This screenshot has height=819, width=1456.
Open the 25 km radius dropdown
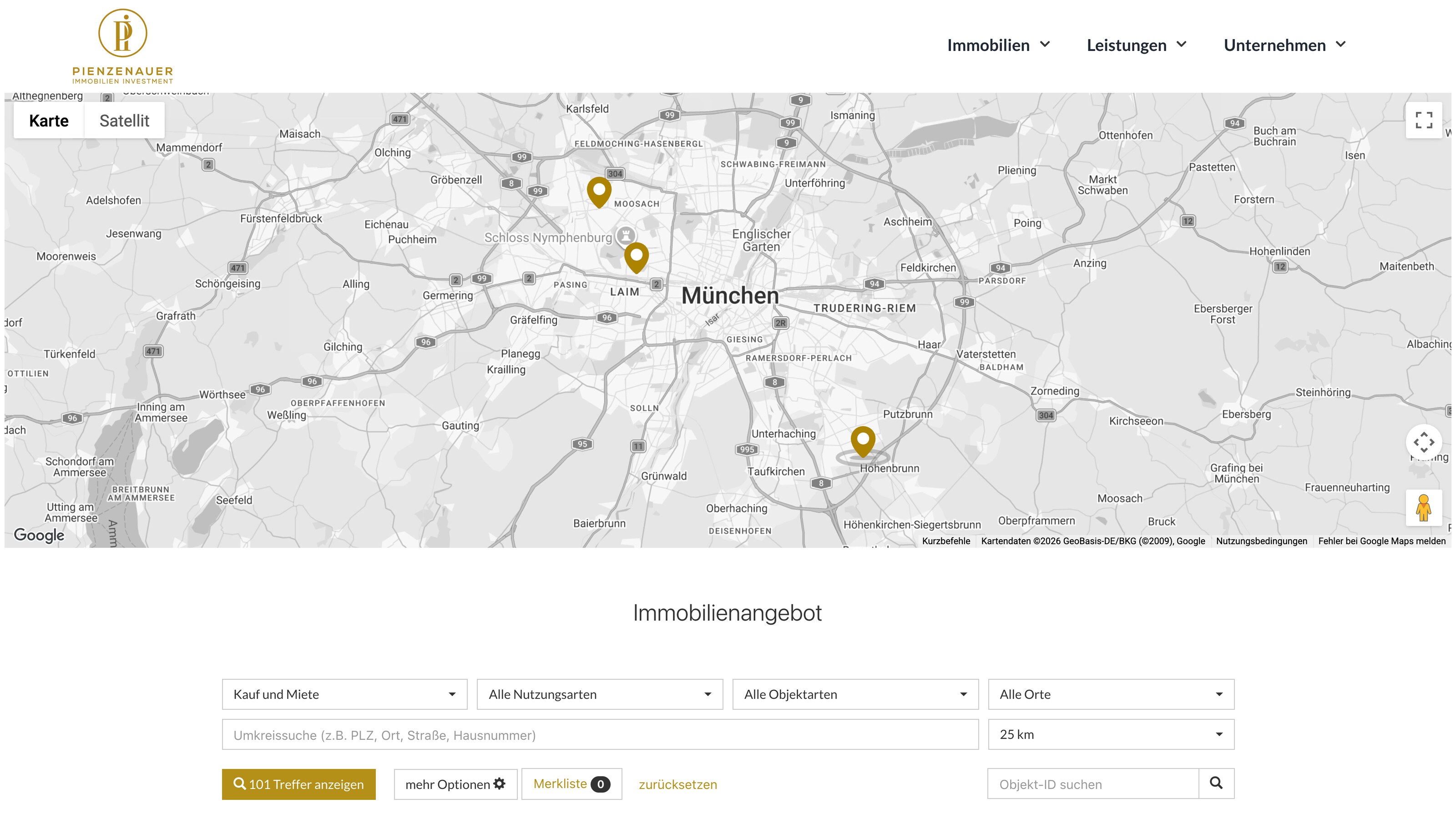coord(1111,734)
